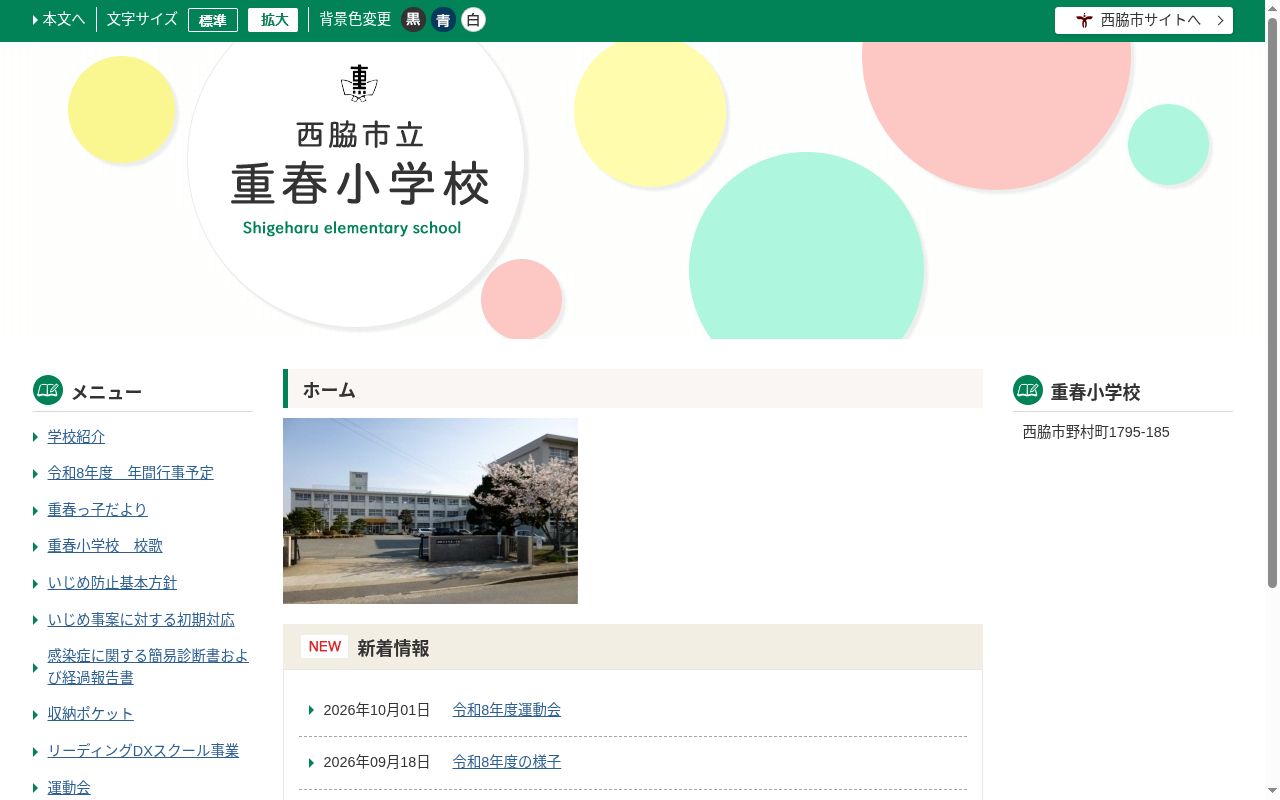The image size is (1280, 800).
Task: Click the ホーム page heading
Action: (x=633, y=389)
